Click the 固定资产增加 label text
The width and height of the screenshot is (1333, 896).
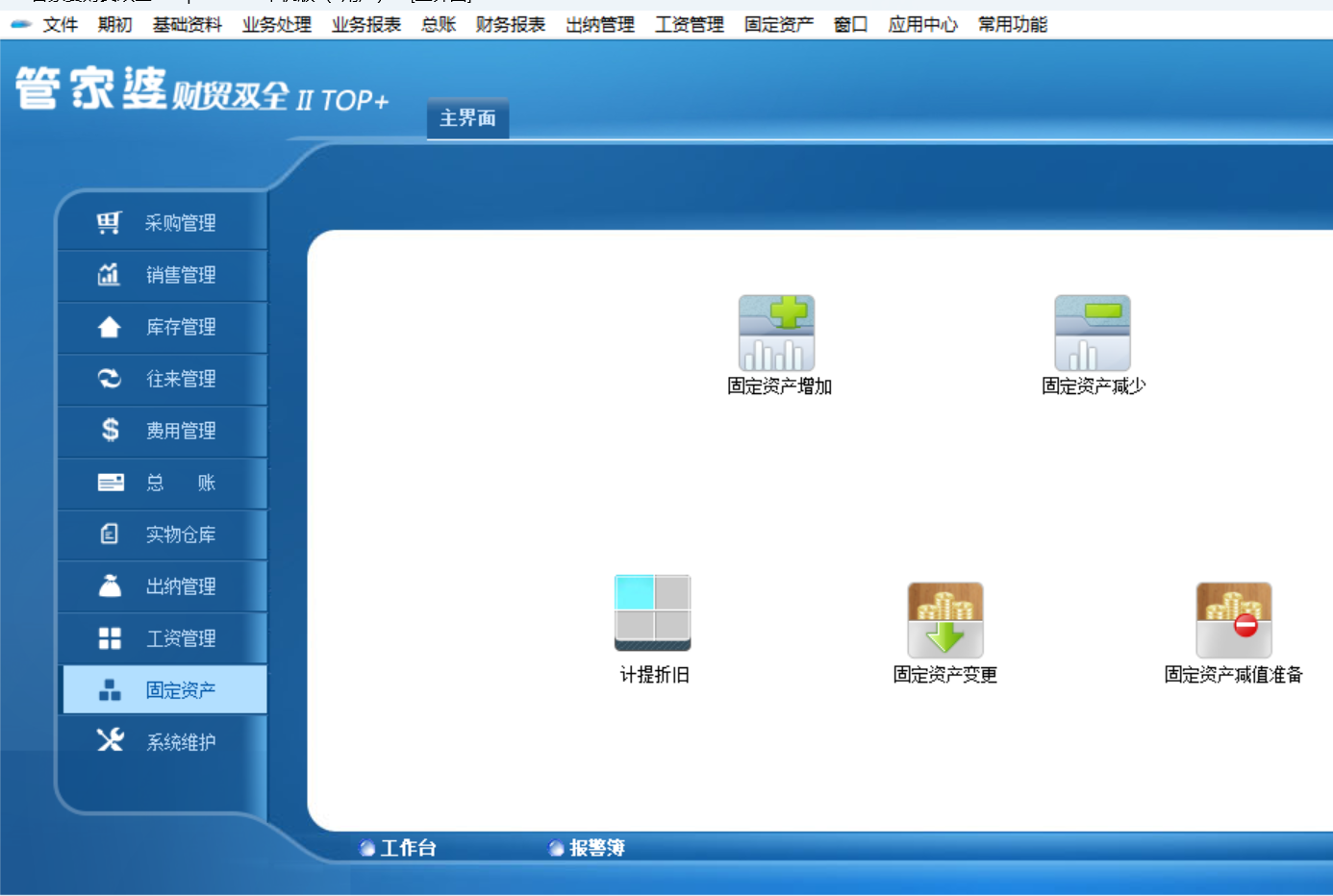click(779, 386)
